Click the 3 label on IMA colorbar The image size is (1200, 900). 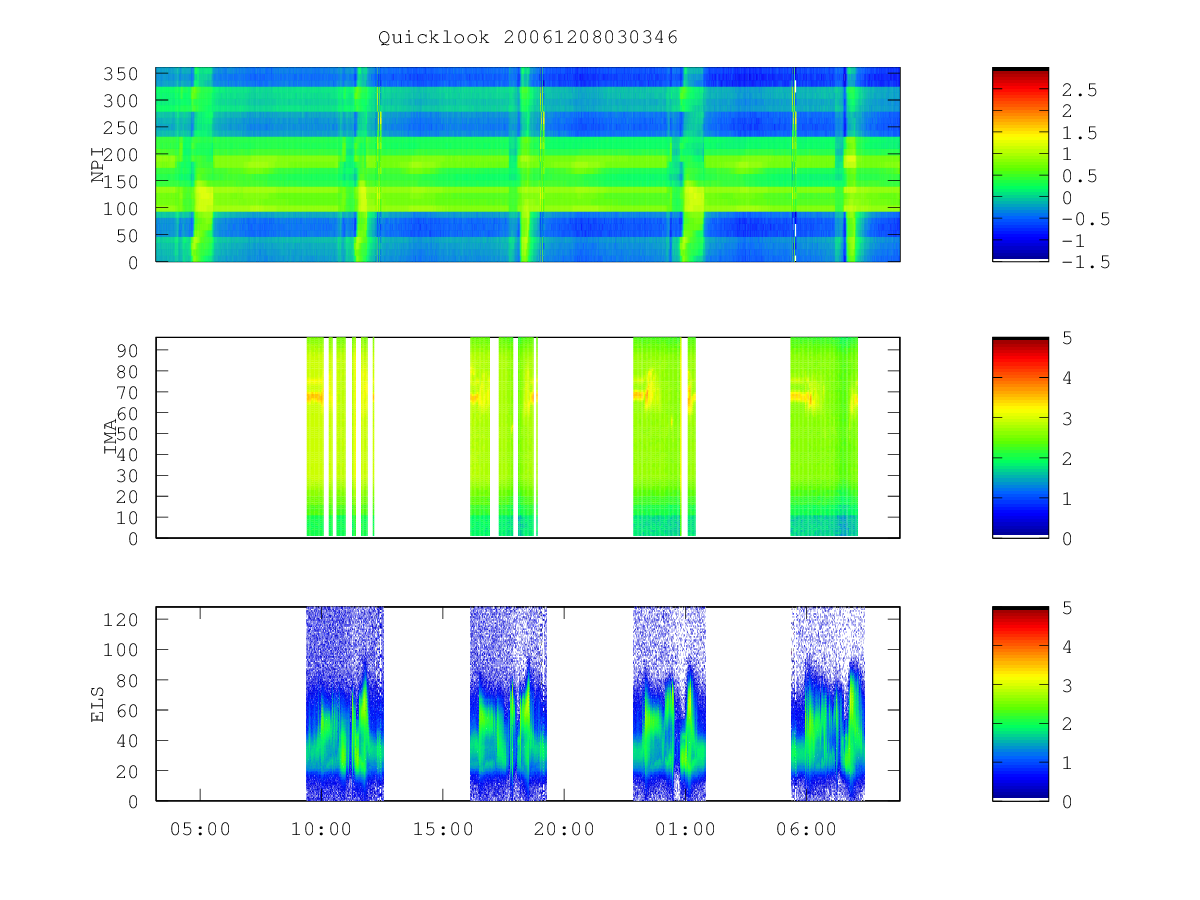click(1068, 418)
